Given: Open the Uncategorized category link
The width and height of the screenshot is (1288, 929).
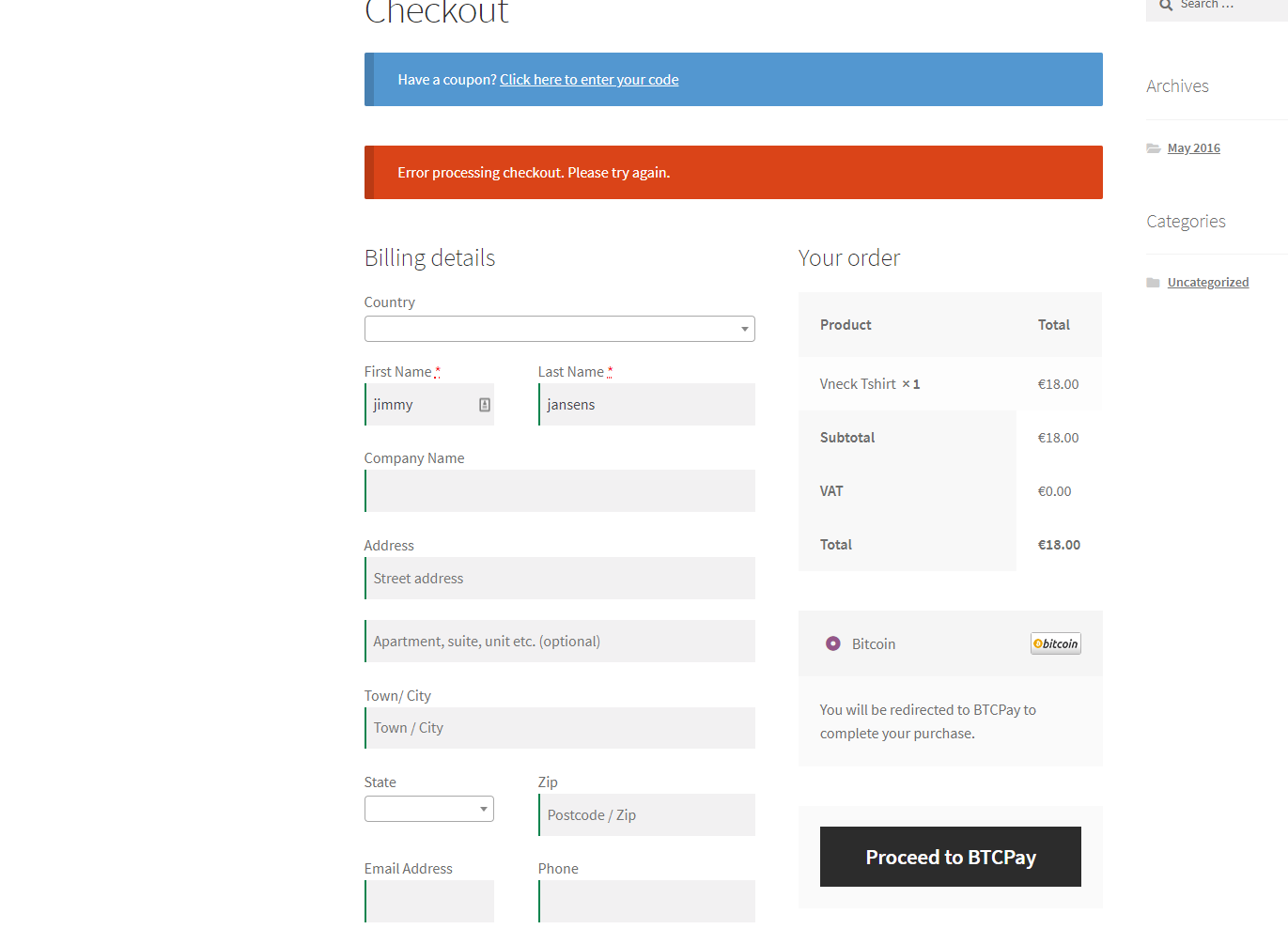Looking at the screenshot, I should click(x=1208, y=282).
